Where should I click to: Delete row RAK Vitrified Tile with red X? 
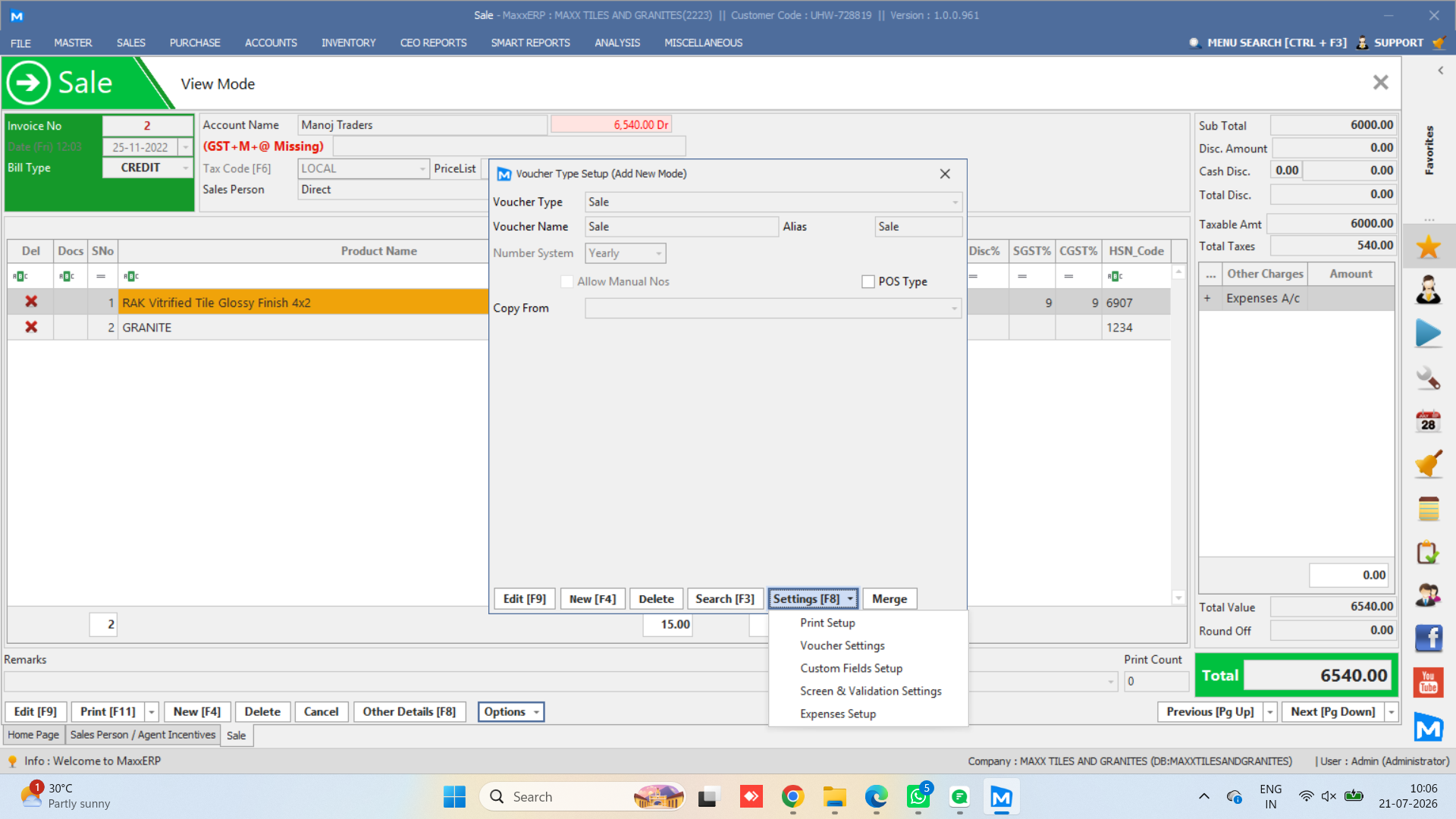(31, 302)
